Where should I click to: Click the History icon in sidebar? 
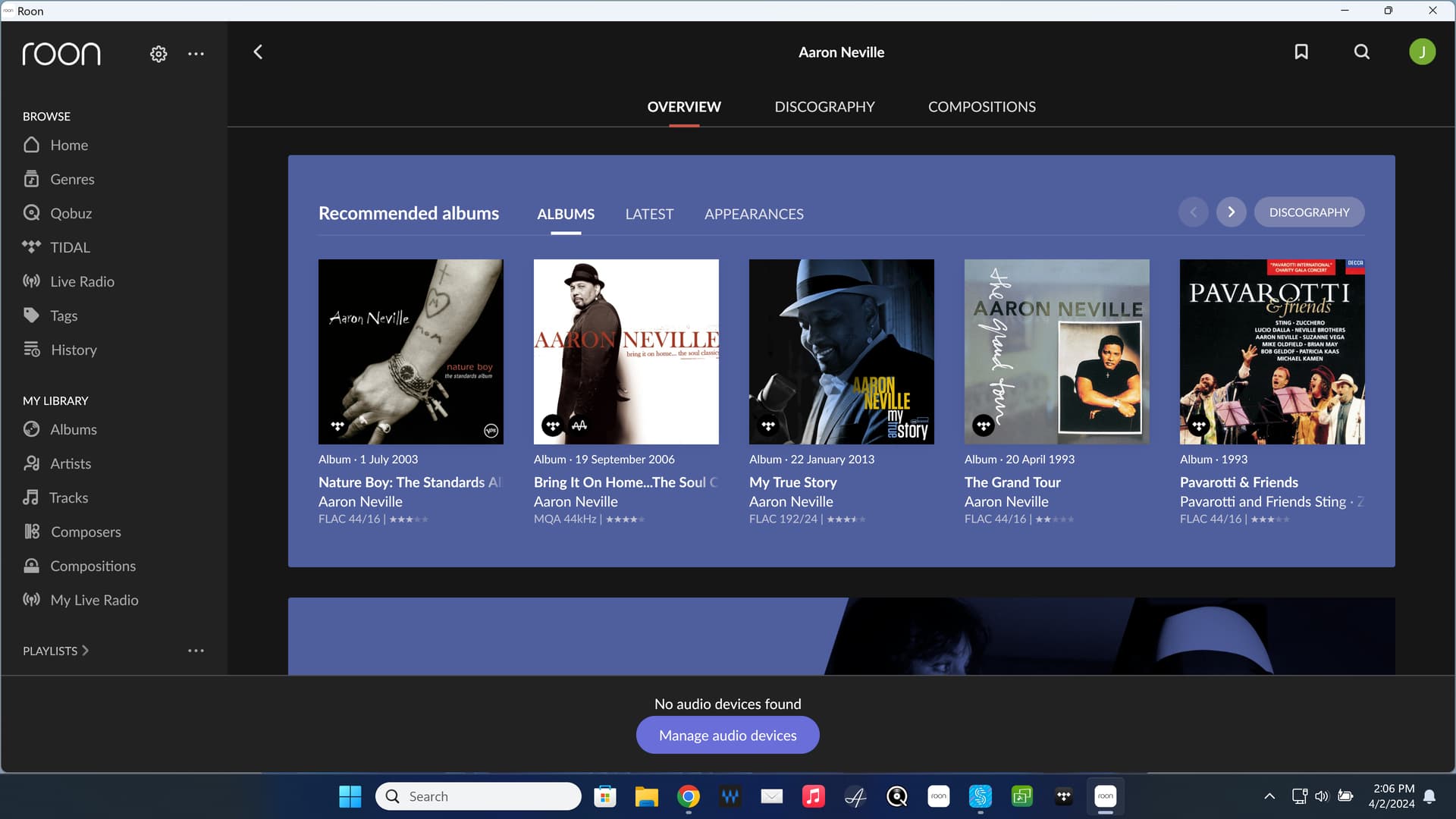(31, 349)
